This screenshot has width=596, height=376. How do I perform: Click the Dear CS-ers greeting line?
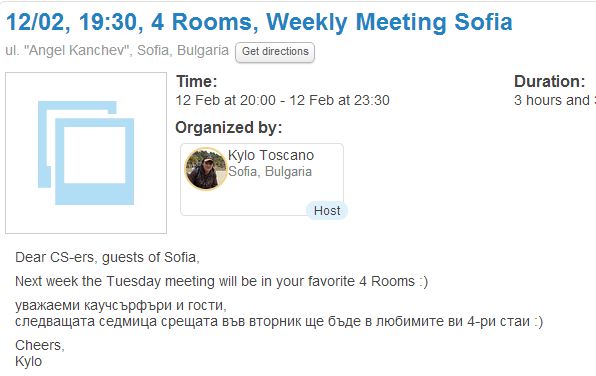(x=107, y=257)
